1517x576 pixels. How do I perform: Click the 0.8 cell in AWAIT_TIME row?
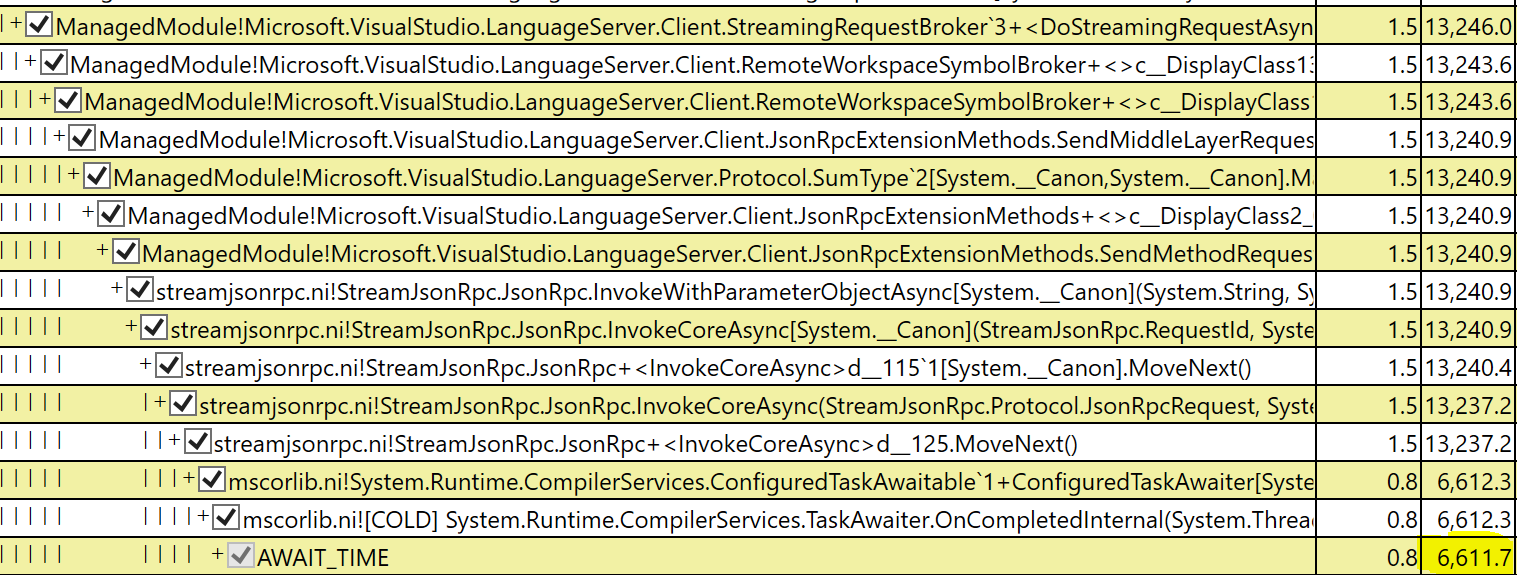point(1368,558)
